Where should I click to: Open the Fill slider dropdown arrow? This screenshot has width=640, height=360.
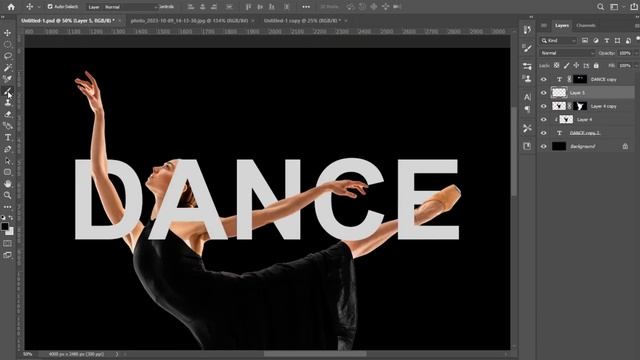click(x=636, y=65)
